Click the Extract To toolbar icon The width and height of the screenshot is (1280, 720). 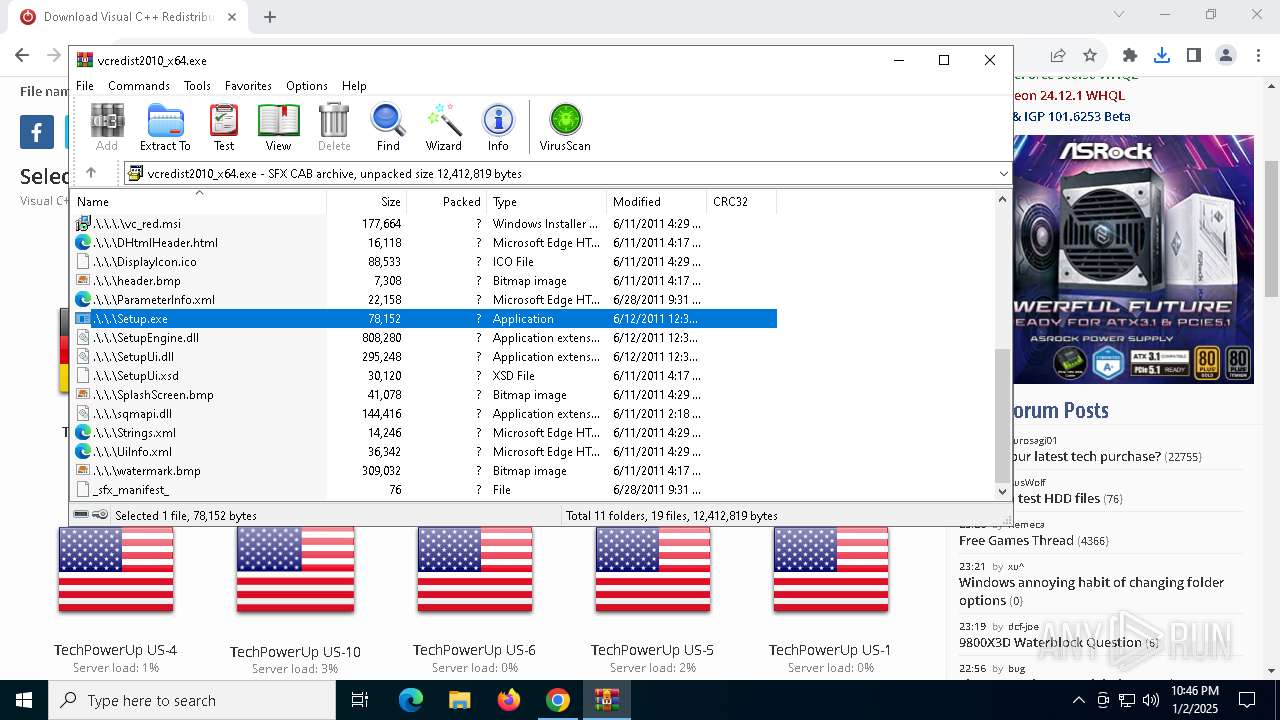[165, 127]
